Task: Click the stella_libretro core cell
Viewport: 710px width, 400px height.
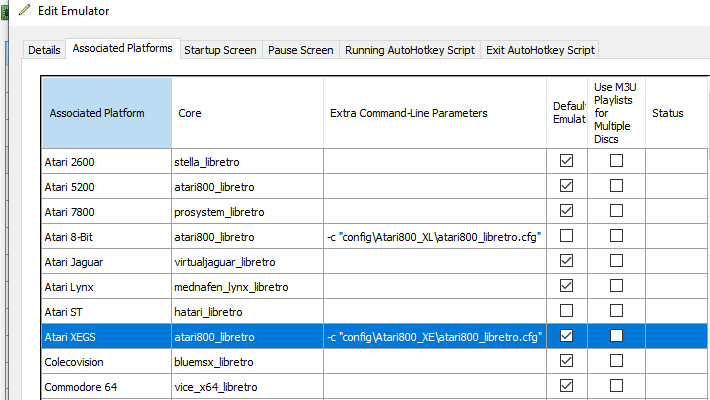Action: [x=248, y=162]
